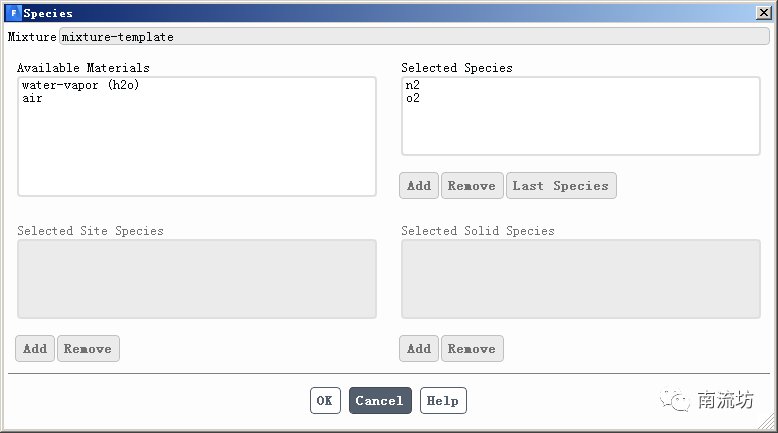Image resolution: width=778 pixels, height=433 pixels.
Task: Click inside the Selected Site Species list box
Action: tap(196, 279)
